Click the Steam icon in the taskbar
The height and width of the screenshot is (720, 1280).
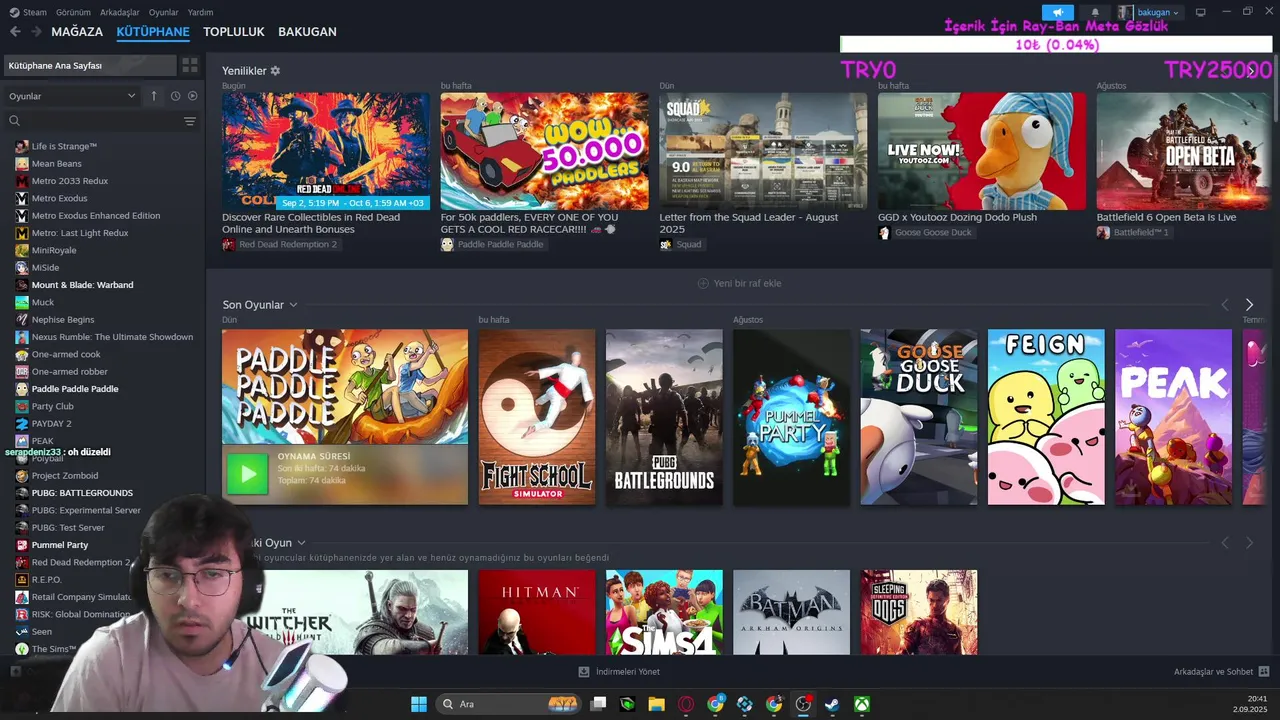(x=832, y=704)
